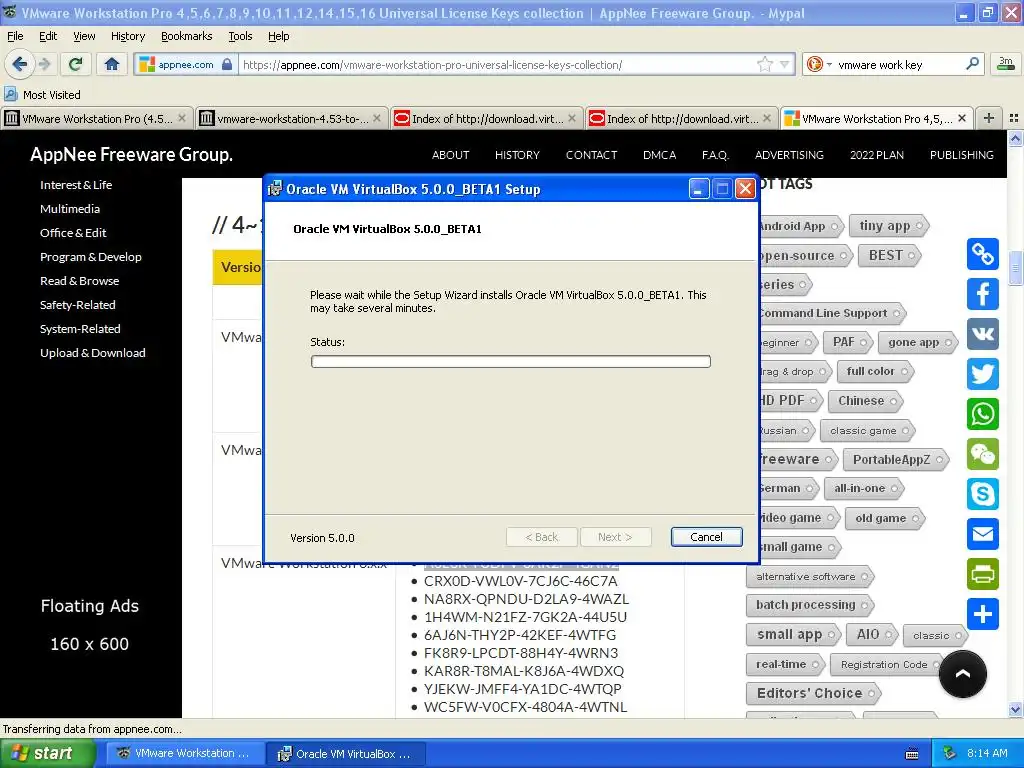Open the Edit menu
Screen dimensions: 1024x768
(48, 36)
